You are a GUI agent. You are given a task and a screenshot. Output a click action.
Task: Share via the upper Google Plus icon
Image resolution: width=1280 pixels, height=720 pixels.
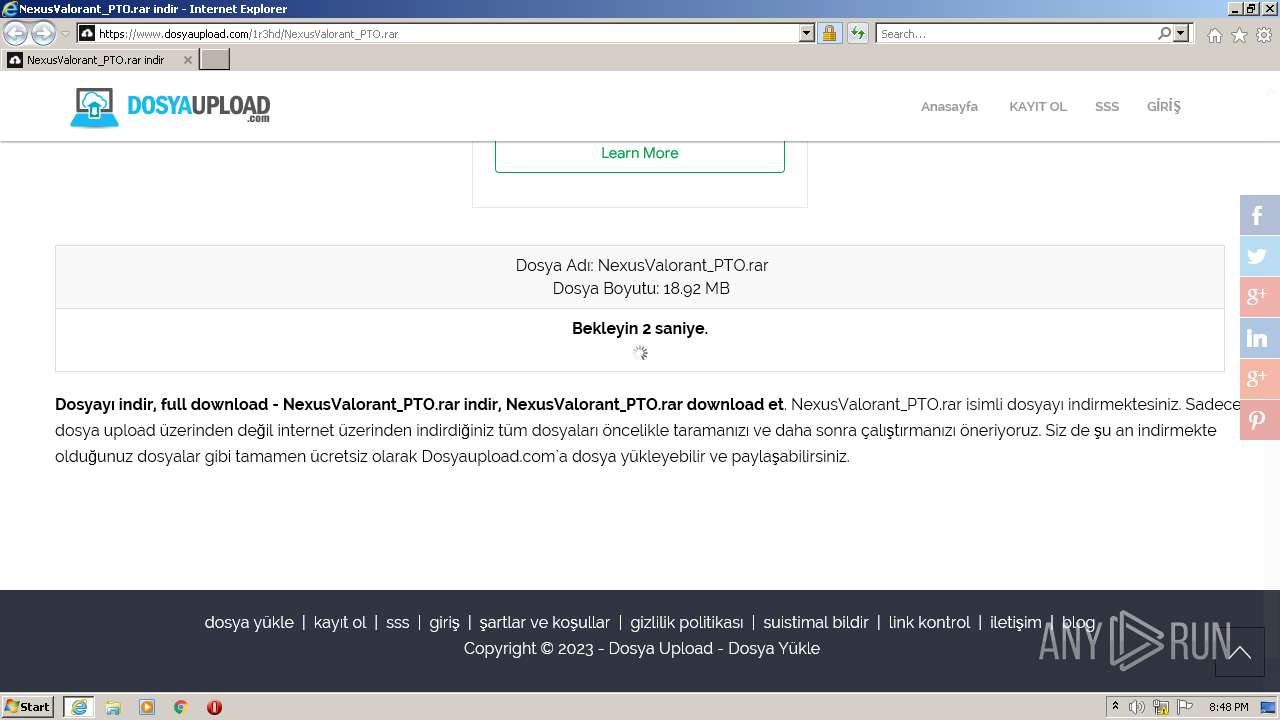1260,297
